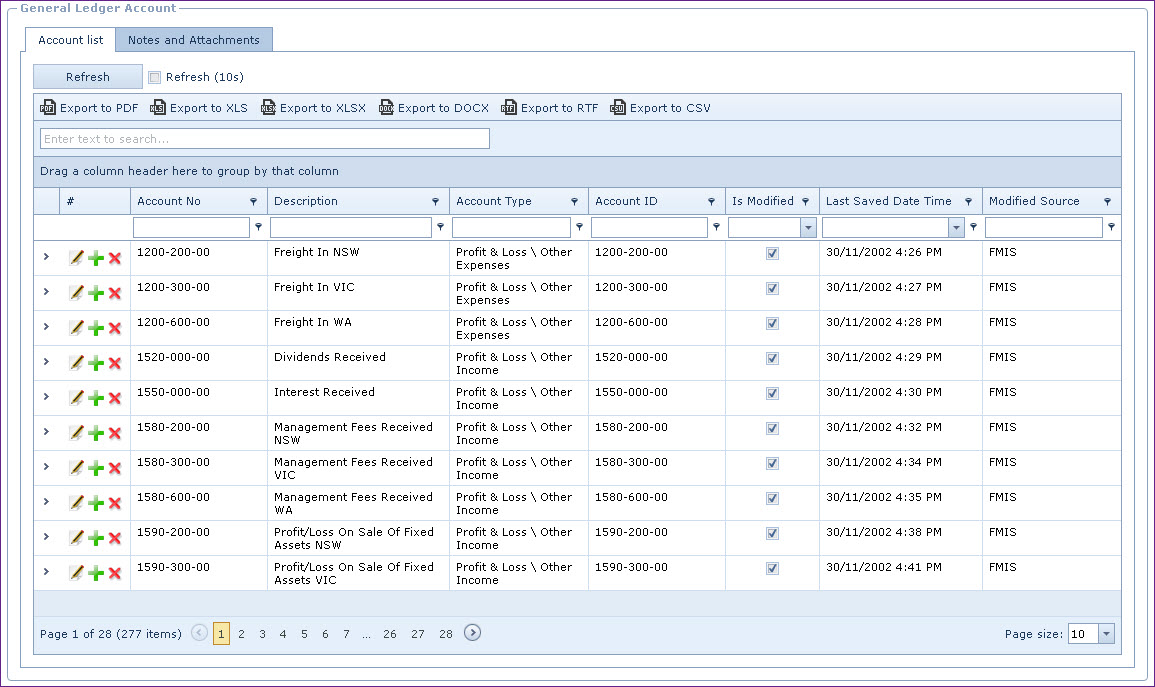Delete the Freight In NSW account

pos(115,258)
